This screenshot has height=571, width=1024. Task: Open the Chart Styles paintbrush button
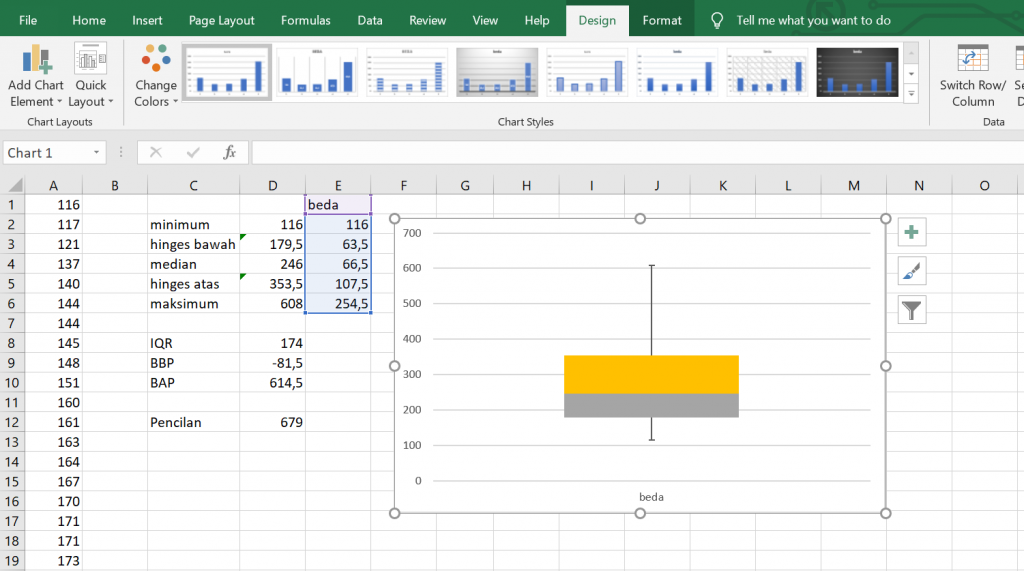912,270
